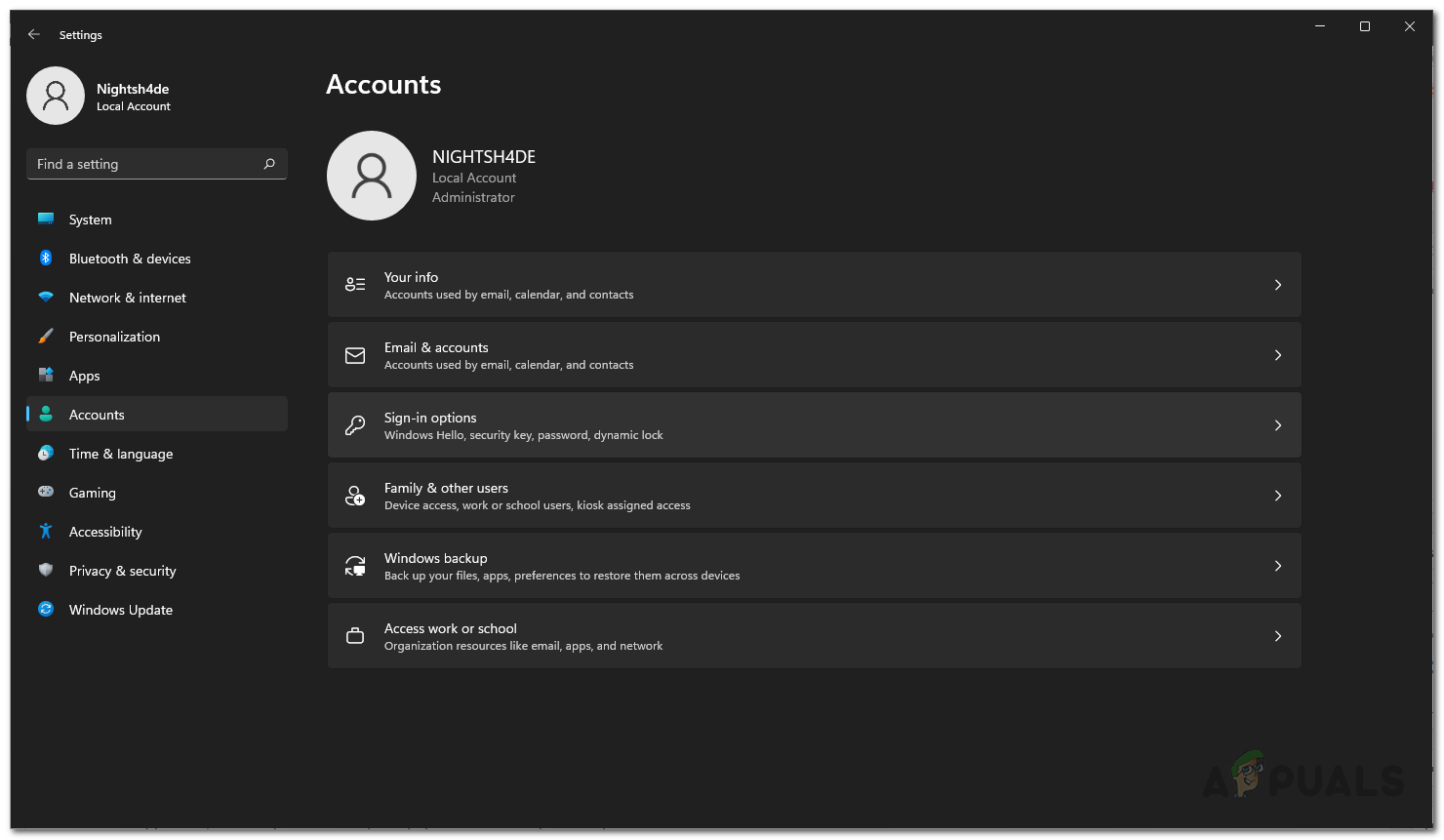
Task: Click the Email & accounts envelope icon
Action: point(355,355)
